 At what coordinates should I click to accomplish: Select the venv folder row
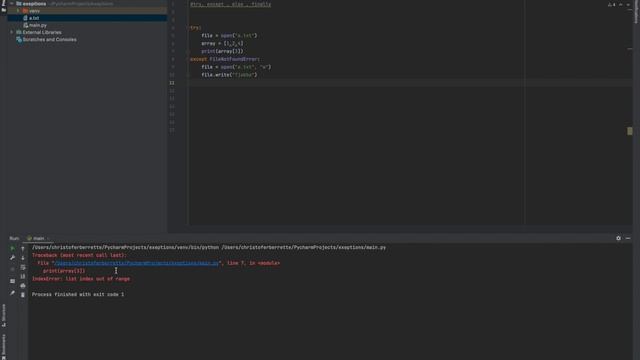point(87,11)
